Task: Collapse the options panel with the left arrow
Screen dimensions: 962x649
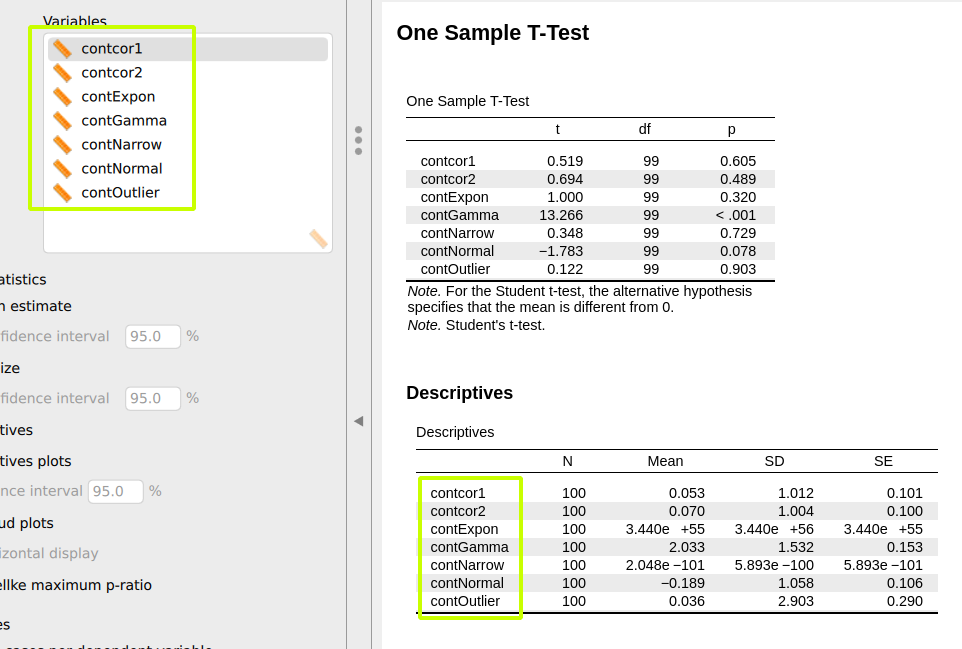Action: [358, 421]
